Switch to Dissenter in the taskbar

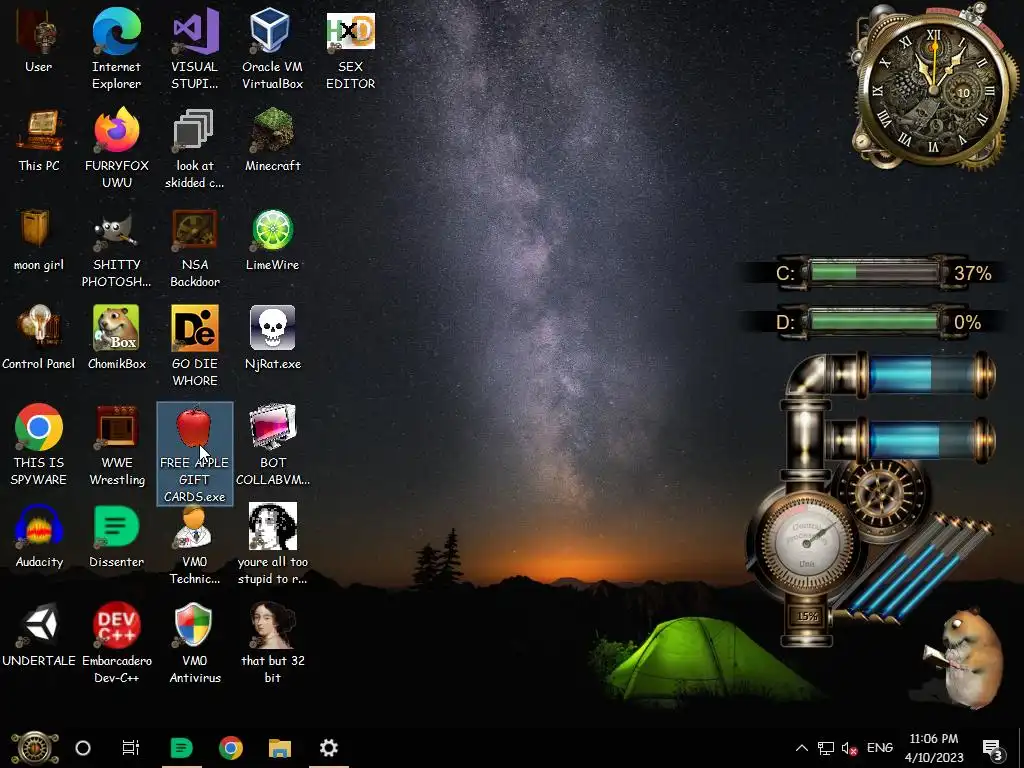(x=182, y=748)
